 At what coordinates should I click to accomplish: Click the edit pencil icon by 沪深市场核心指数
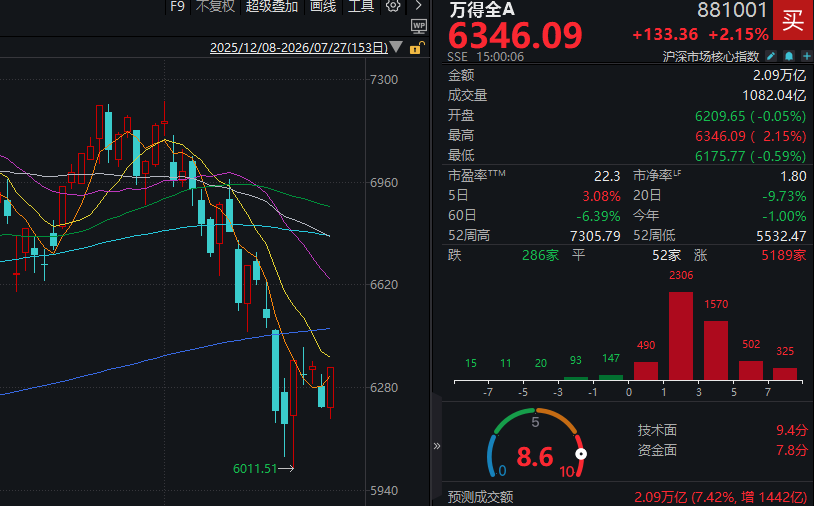point(771,56)
